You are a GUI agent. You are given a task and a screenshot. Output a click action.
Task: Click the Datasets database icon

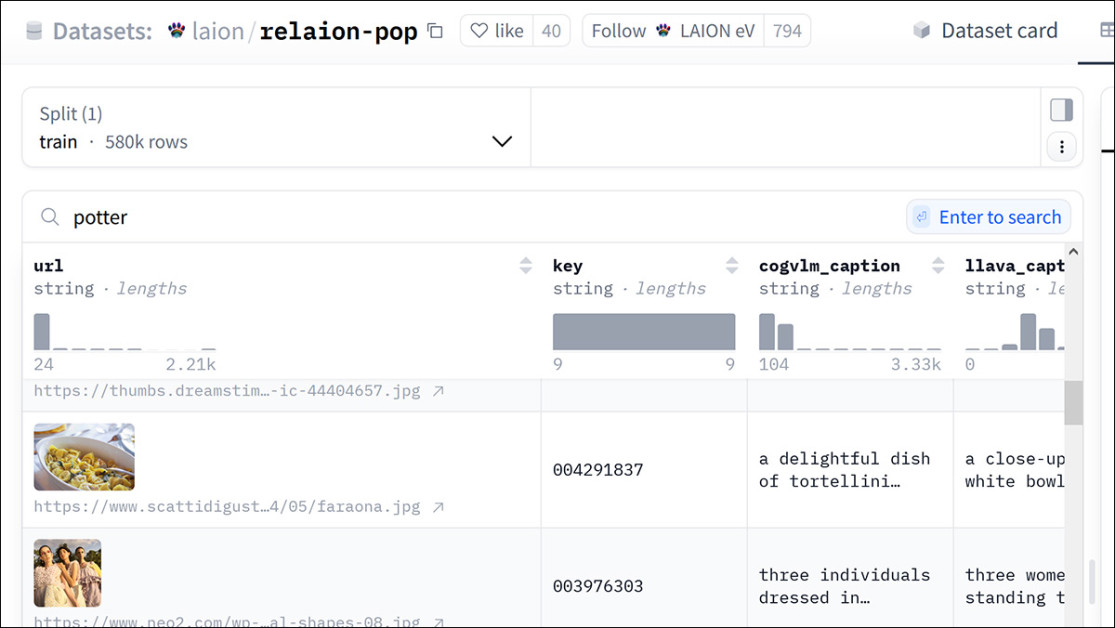34,30
